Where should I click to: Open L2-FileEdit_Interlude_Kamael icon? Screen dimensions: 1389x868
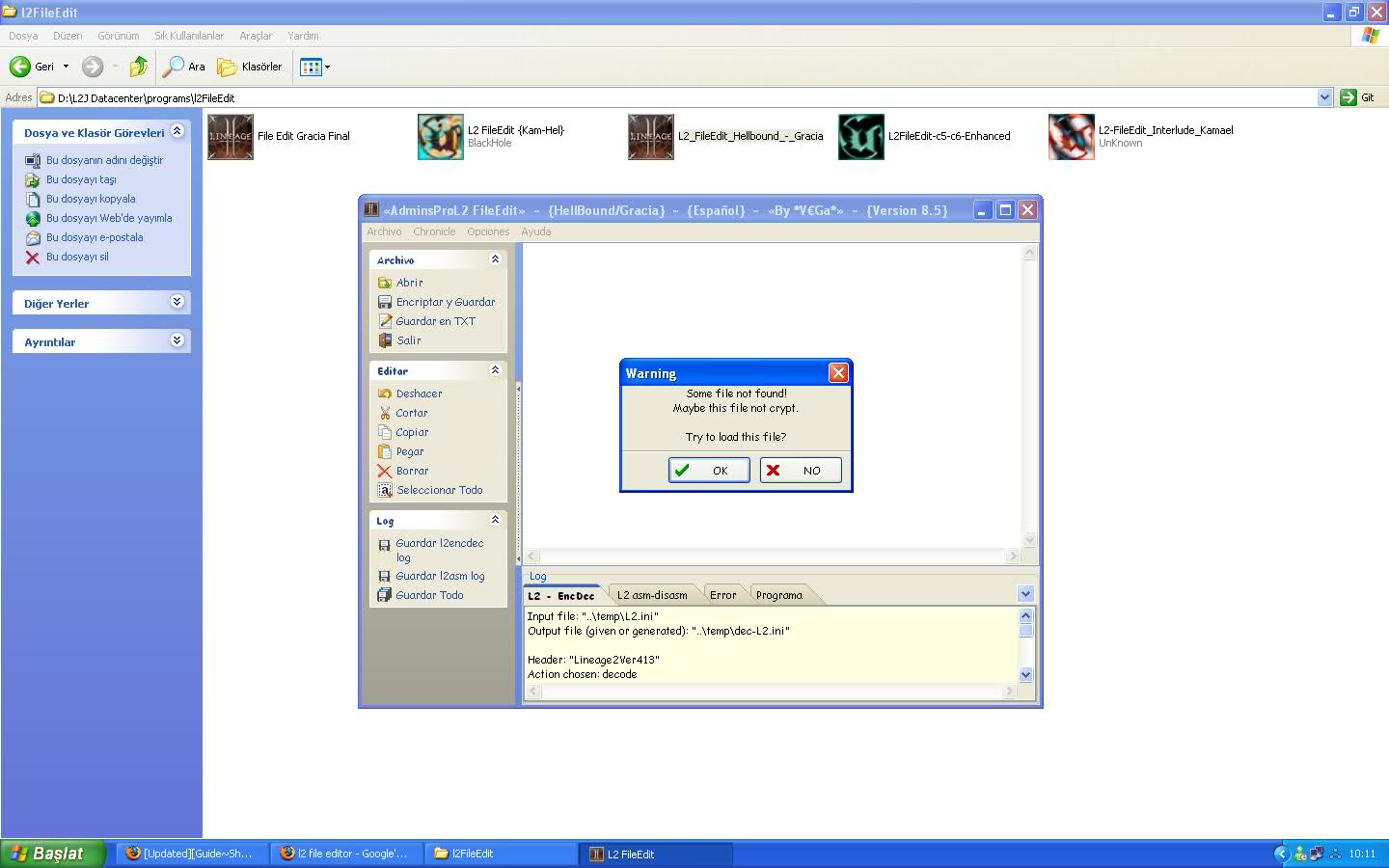coord(1072,136)
